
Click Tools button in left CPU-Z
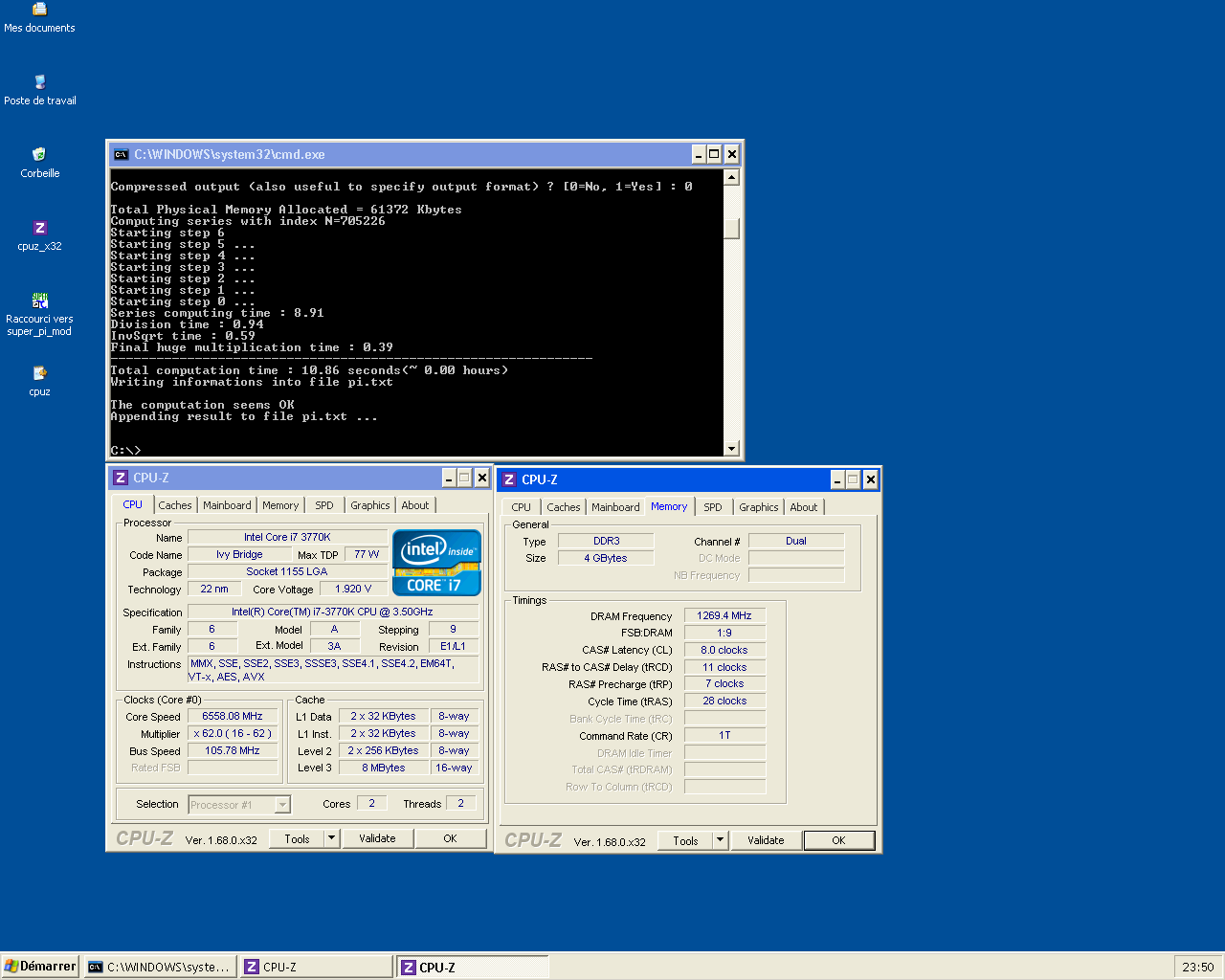(x=297, y=838)
